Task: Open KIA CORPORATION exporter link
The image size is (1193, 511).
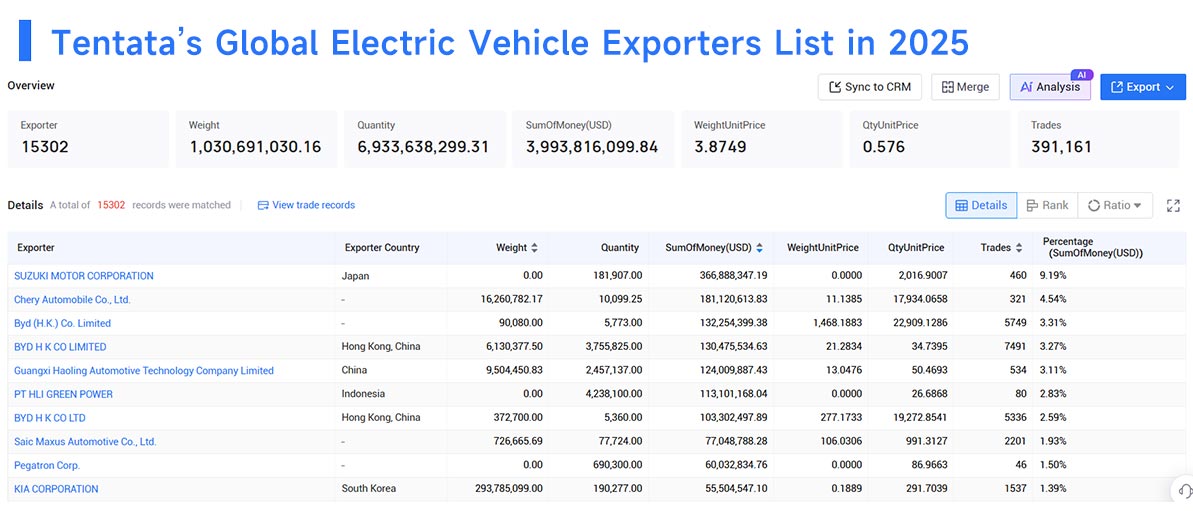Action: (56, 489)
